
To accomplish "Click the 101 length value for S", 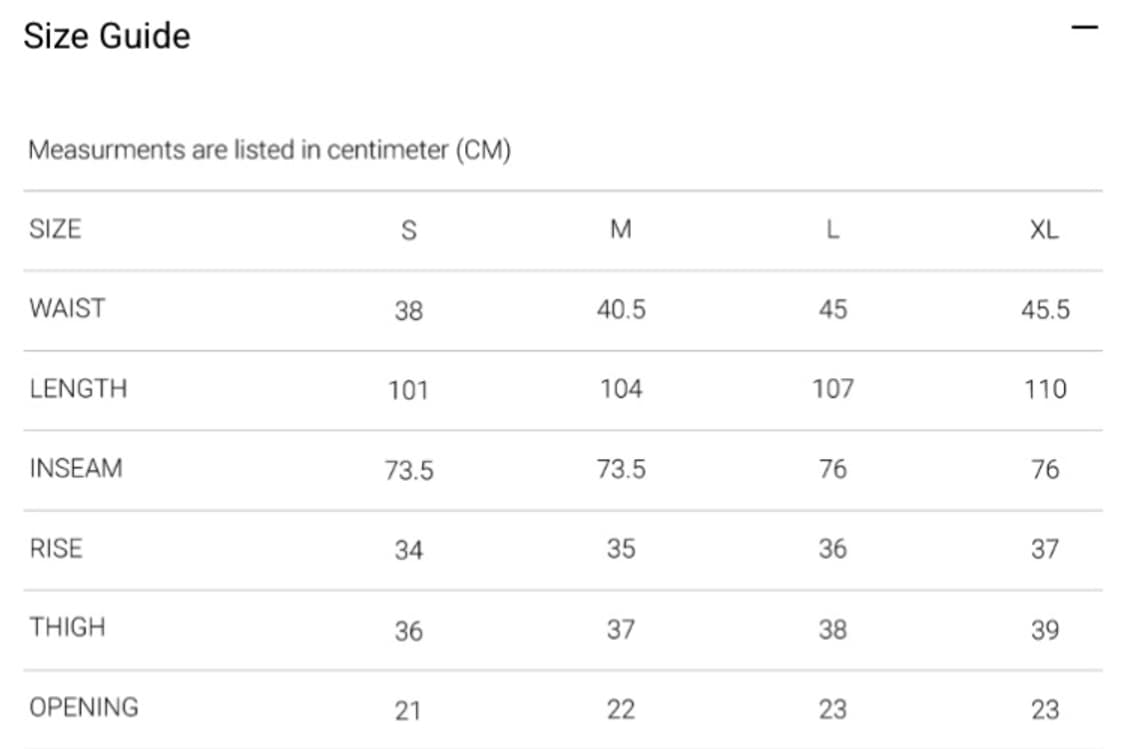I will (408, 389).
